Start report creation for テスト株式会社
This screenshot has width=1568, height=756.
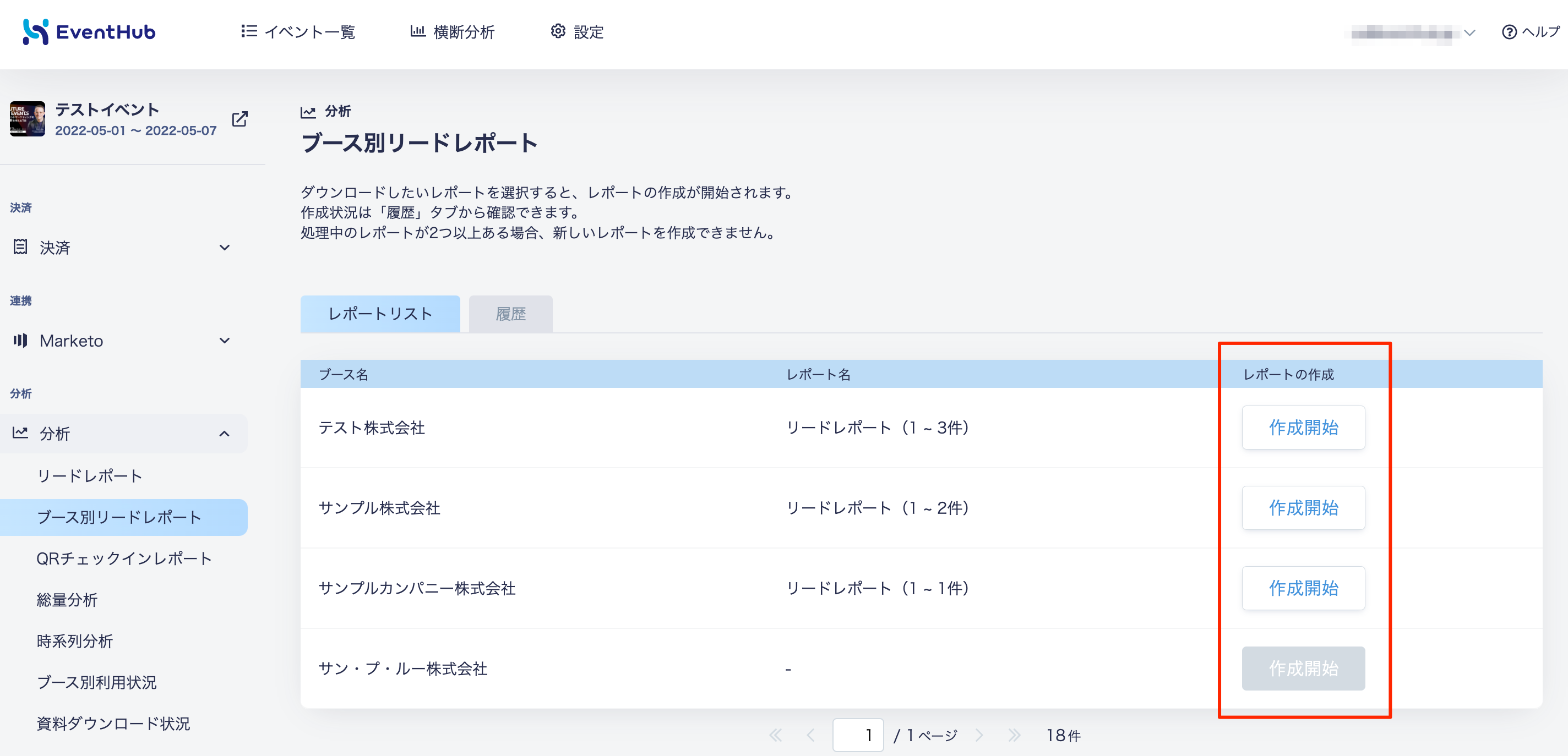click(1303, 428)
